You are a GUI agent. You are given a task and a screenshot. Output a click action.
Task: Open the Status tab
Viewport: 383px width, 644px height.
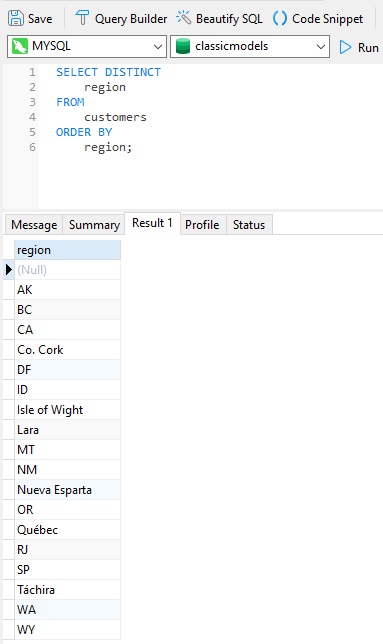coord(249,225)
